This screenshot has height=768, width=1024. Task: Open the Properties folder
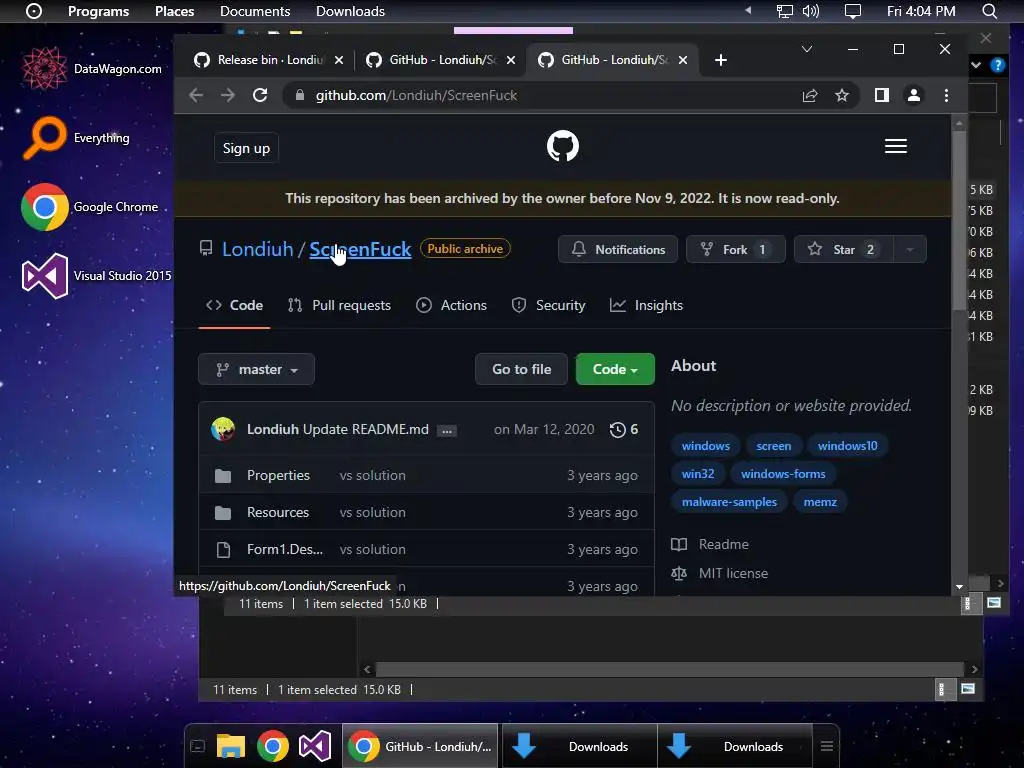pyautogui.click(x=278, y=475)
